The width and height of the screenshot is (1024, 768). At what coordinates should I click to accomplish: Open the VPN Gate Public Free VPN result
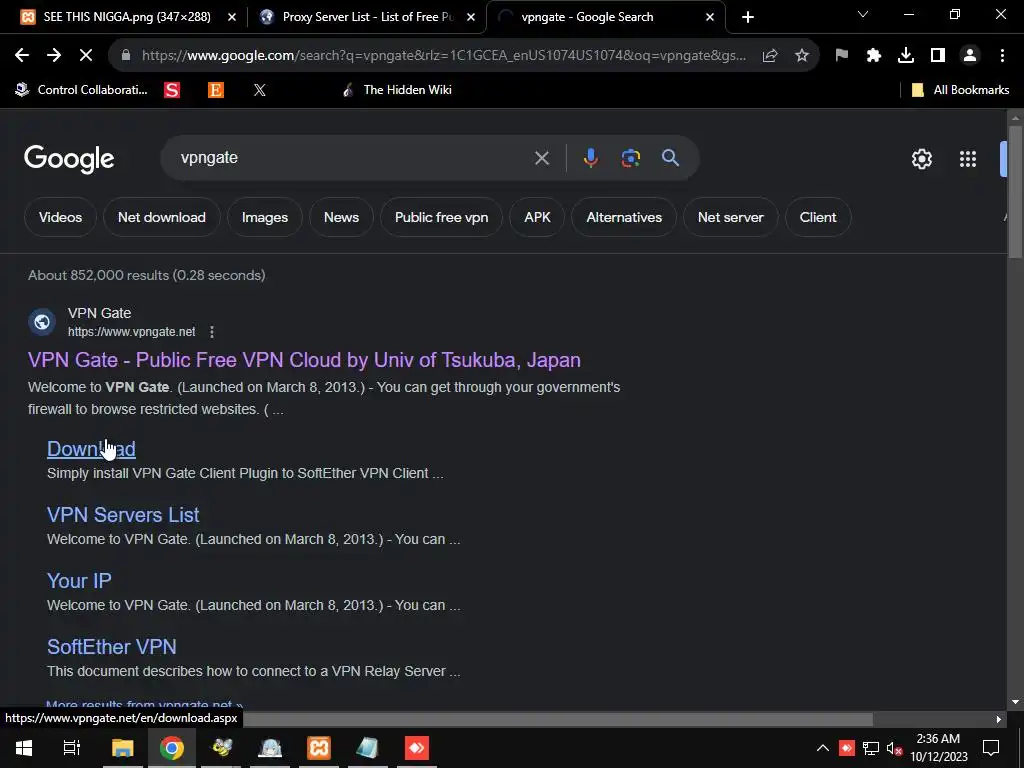304,360
